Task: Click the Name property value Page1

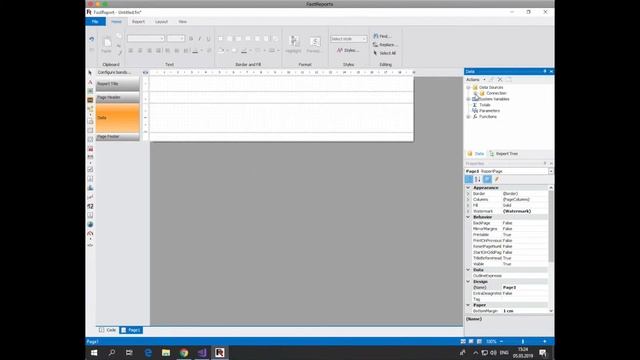Action: (524, 288)
